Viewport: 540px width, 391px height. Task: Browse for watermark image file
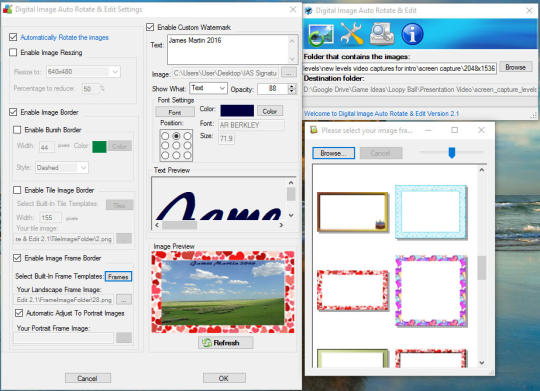pos(289,73)
